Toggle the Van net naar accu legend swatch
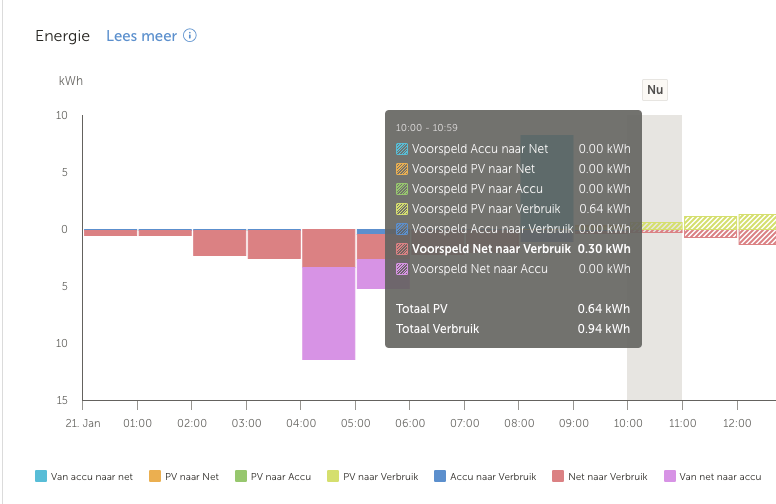Viewport: 776px width, 504px height. (x=671, y=477)
